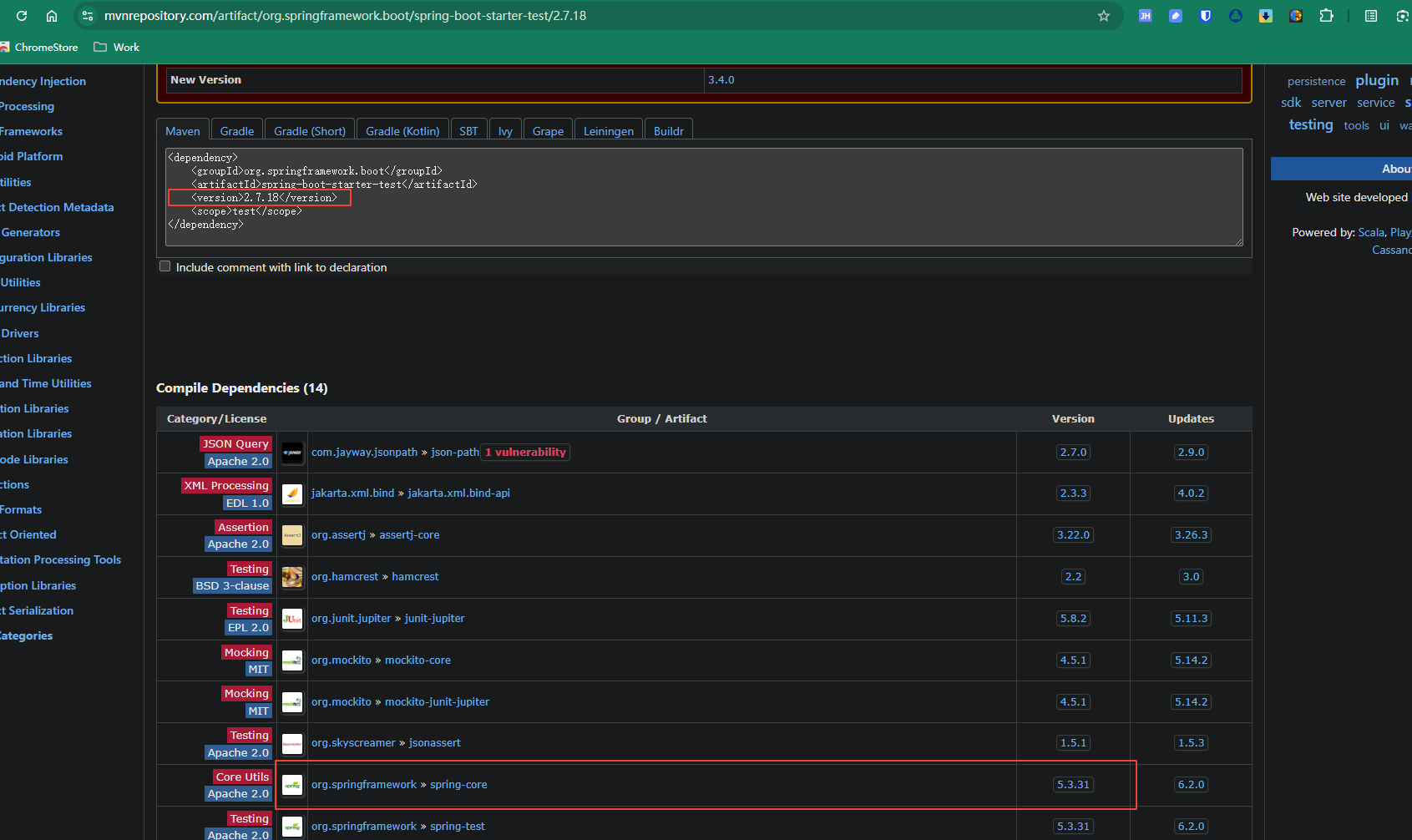Click the 1 vulnerability badge for json-path
1412x840 pixels.
point(525,453)
